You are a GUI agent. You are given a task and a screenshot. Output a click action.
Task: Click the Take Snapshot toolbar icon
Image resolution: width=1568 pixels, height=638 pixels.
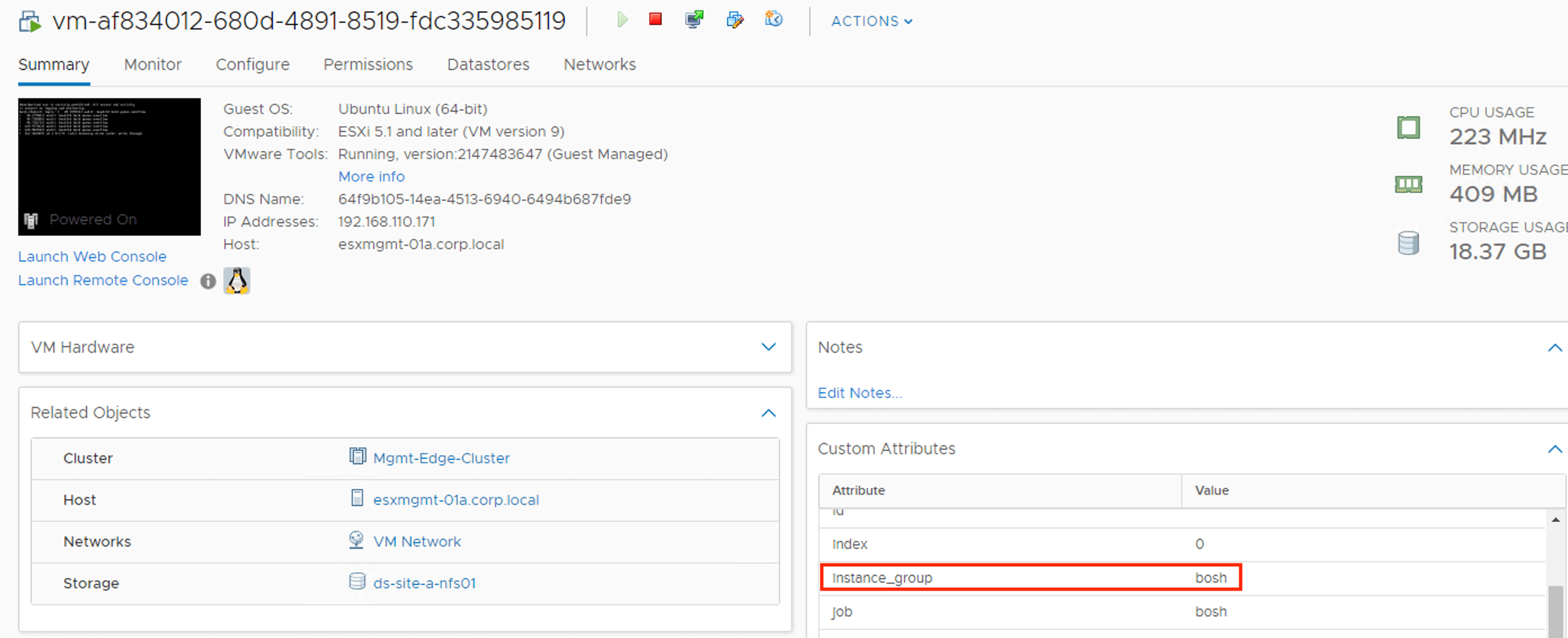pyautogui.click(x=774, y=20)
